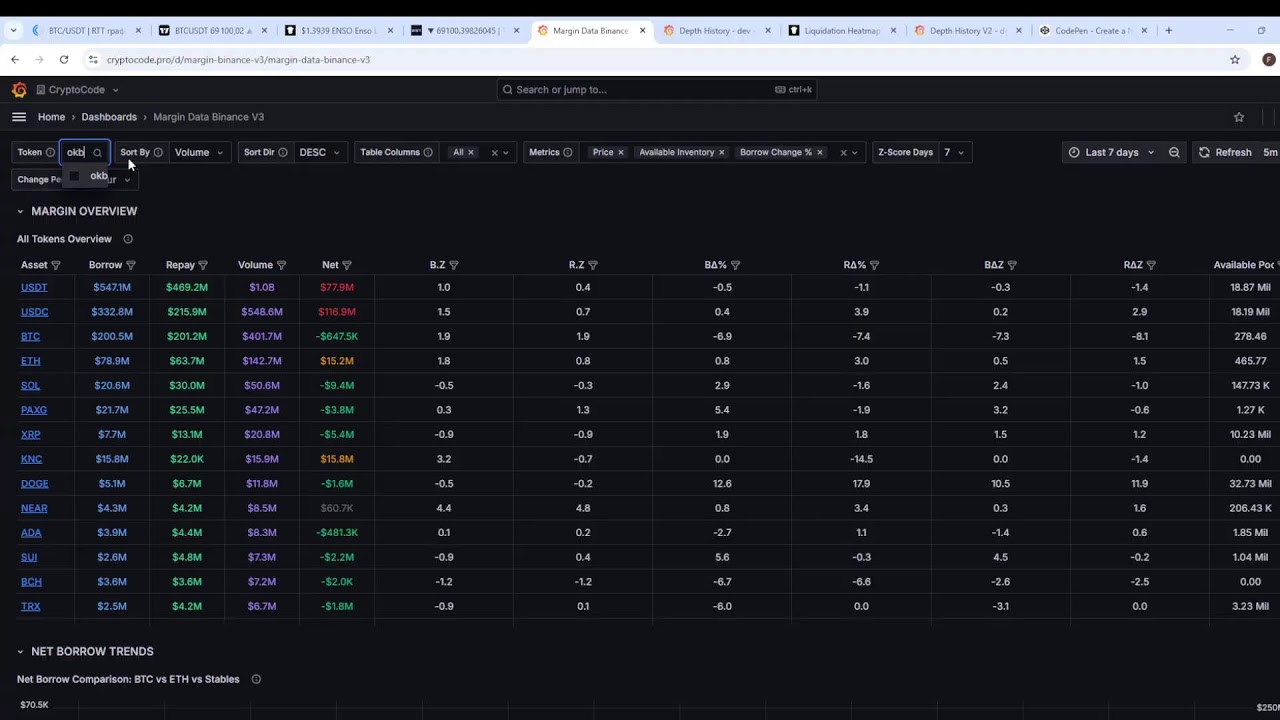Image resolution: width=1280 pixels, height=720 pixels.
Task: Filter the RΔZ column
Action: click(1151, 265)
